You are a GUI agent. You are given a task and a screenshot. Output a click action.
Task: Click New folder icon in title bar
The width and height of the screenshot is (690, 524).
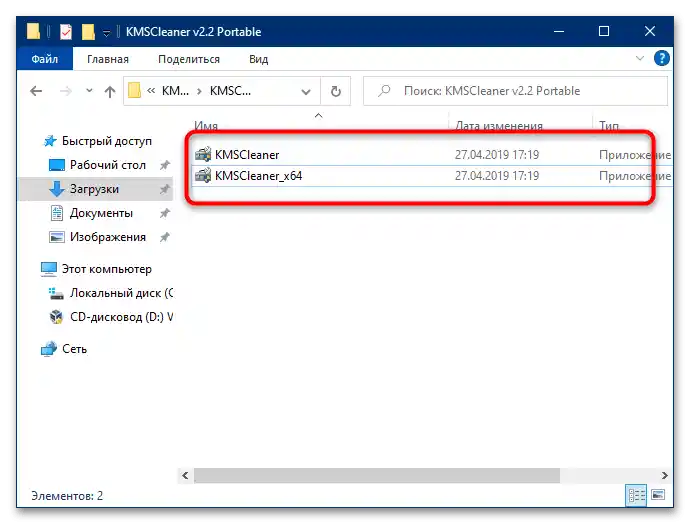[x=88, y=32]
